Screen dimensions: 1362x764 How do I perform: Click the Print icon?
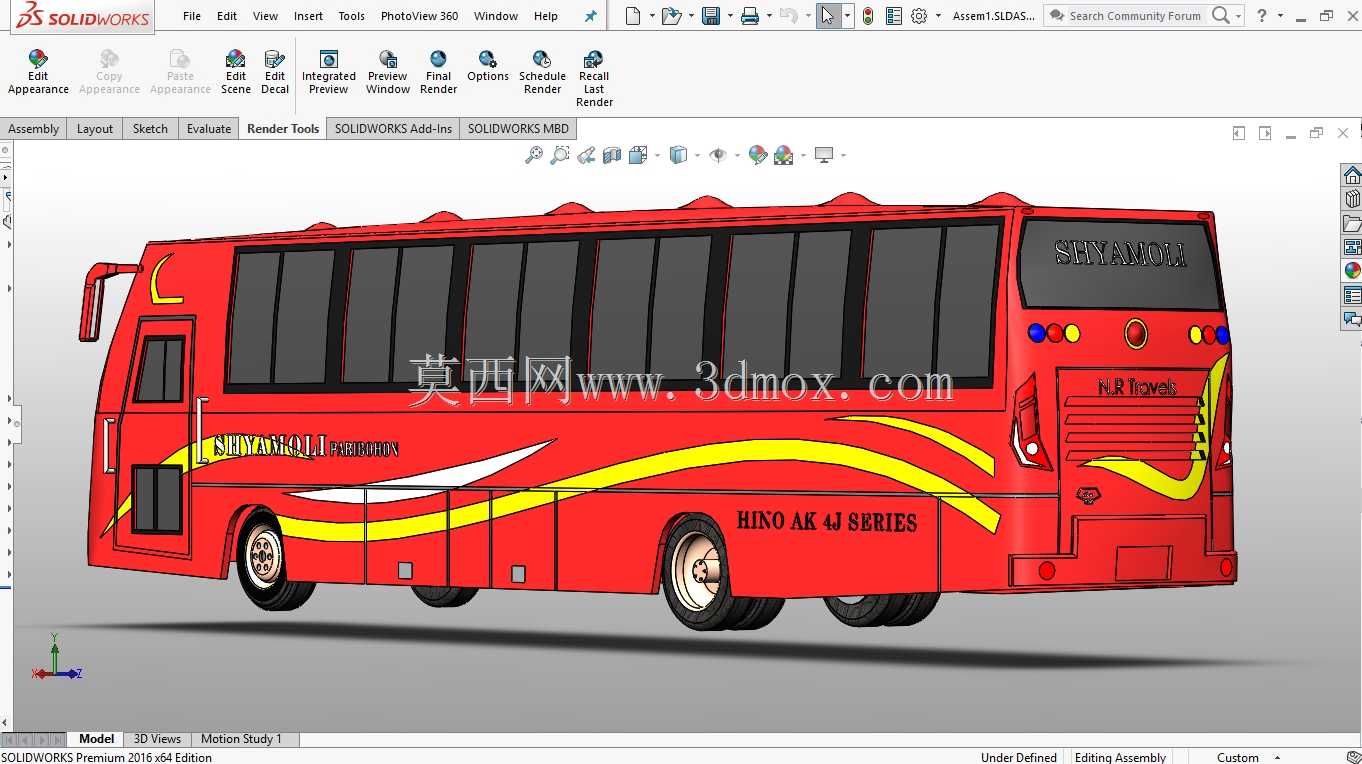(750, 16)
